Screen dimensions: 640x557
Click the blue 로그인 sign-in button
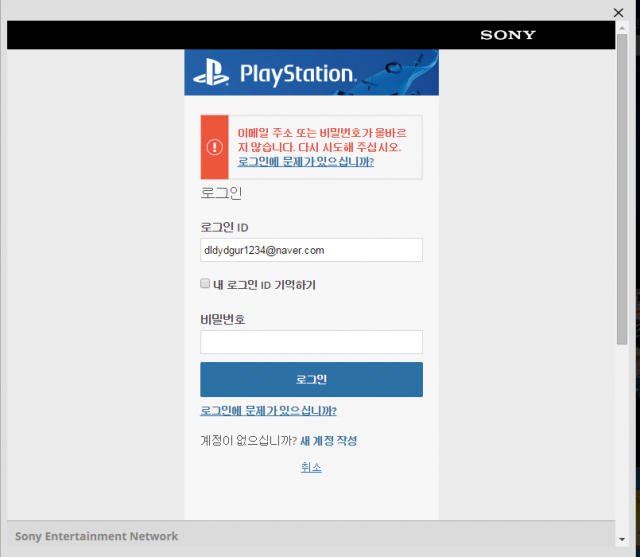tap(311, 379)
